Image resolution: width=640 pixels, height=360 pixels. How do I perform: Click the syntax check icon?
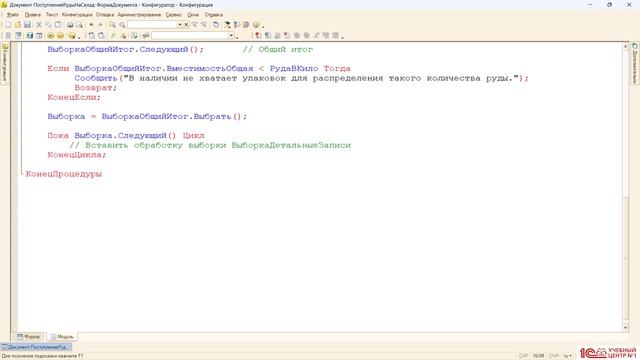click(x=134, y=36)
